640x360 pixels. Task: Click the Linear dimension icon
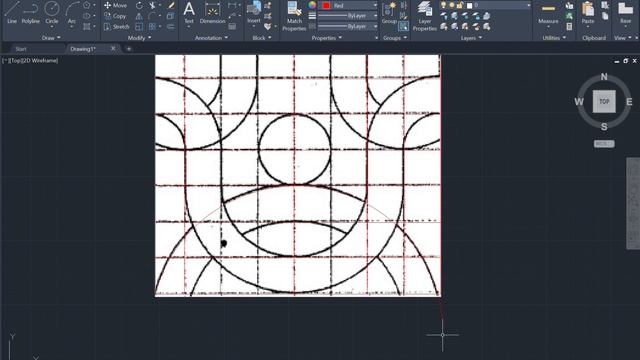pyautogui.click(x=232, y=5)
